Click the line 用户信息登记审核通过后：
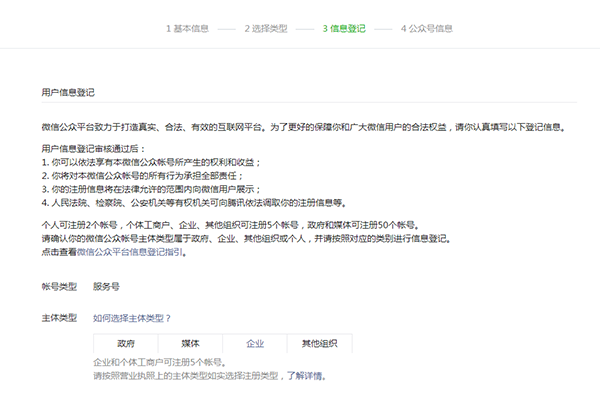600x400 pixels. coord(93,149)
